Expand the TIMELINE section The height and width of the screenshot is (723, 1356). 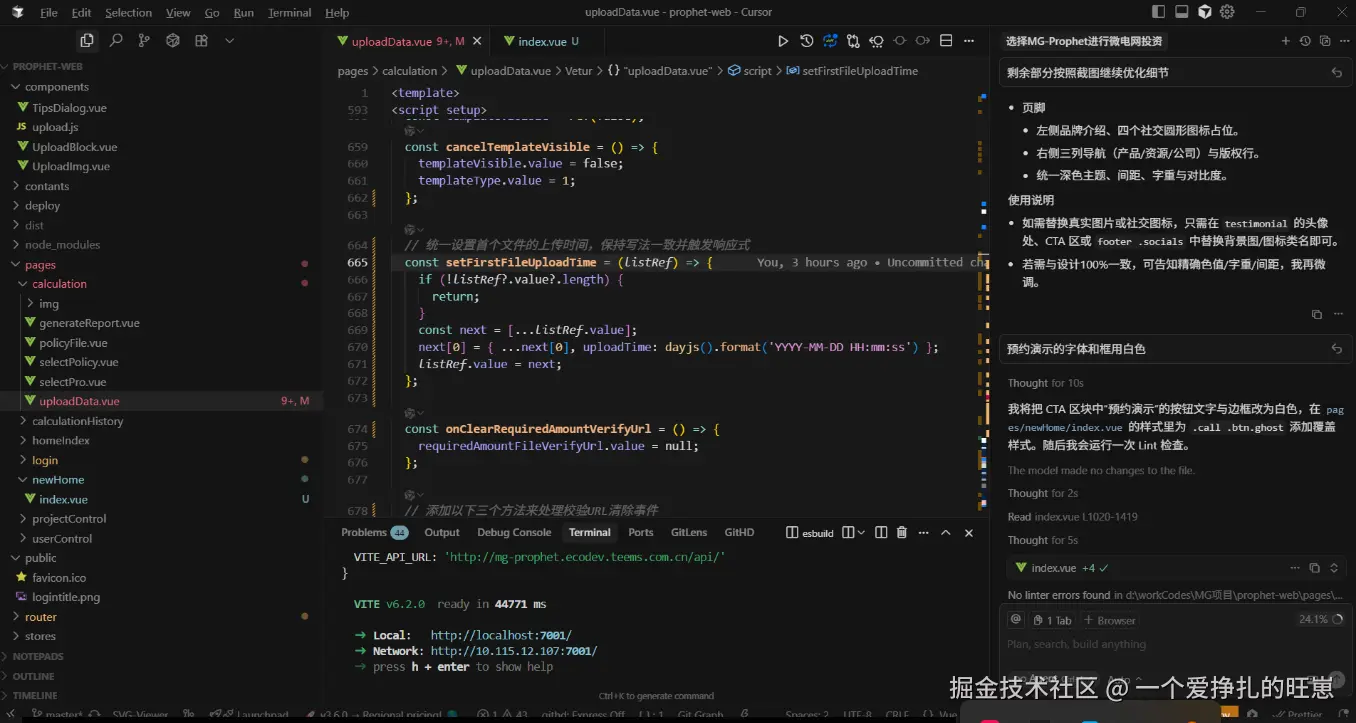tap(35, 695)
